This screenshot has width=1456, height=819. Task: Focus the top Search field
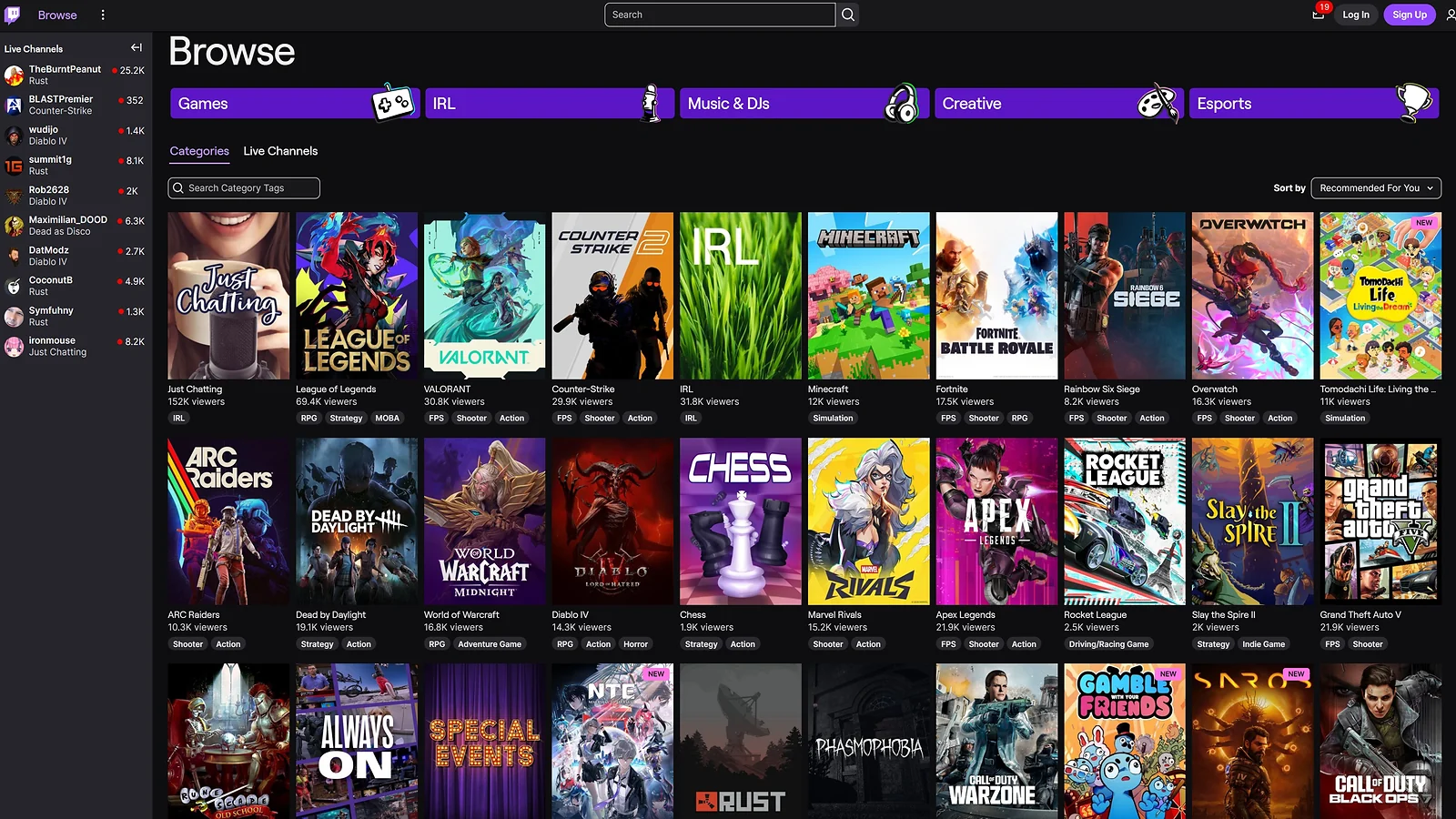[x=720, y=15]
